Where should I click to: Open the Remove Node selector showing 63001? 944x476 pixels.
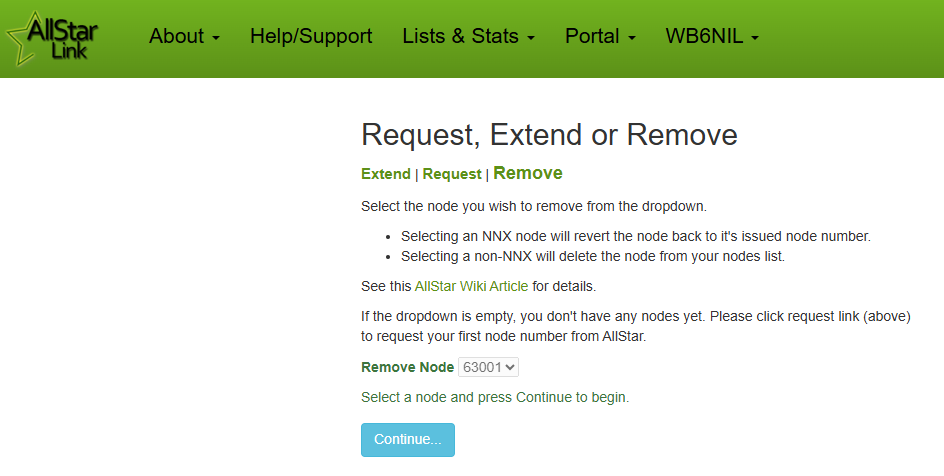(488, 367)
